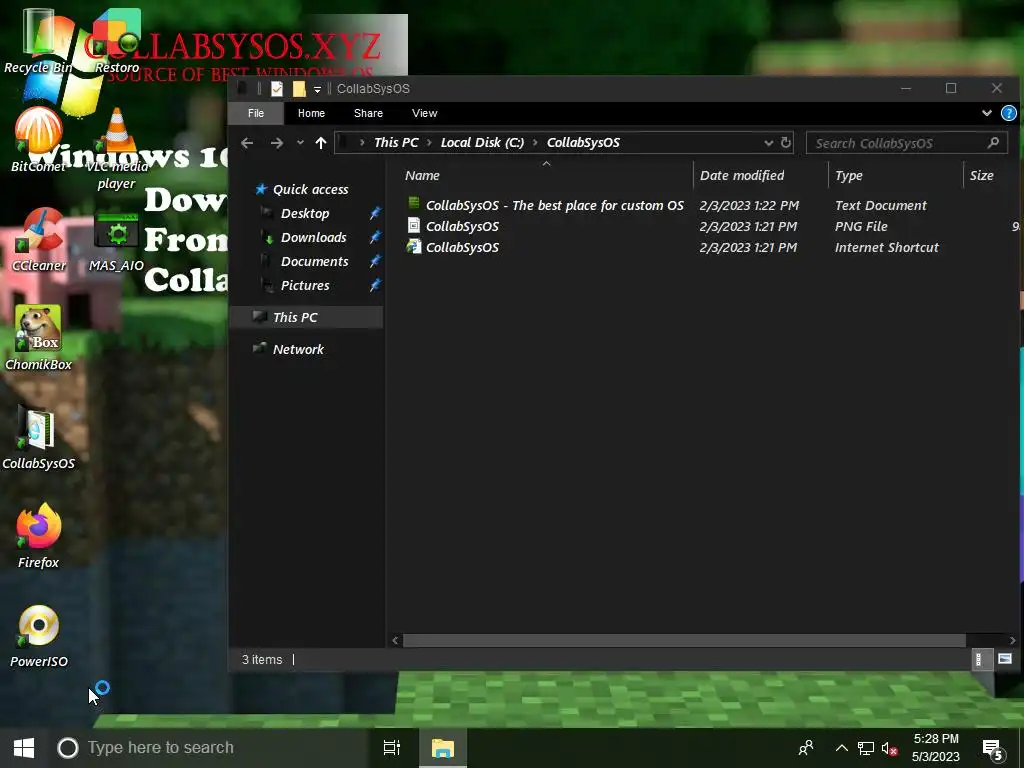Launch Firefox from the desktop
Image resolution: width=1024 pixels, height=768 pixels.
click(x=38, y=536)
